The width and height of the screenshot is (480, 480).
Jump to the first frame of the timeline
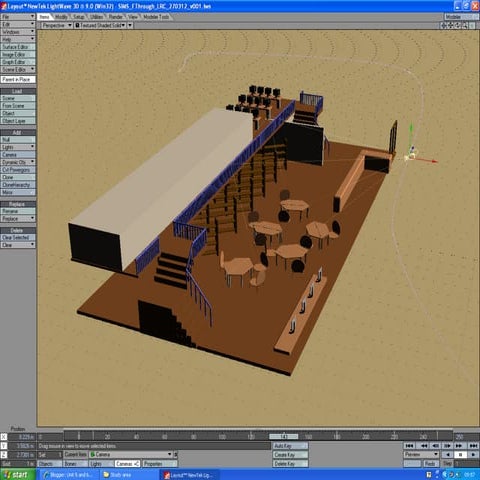pyautogui.click(x=410, y=446)
